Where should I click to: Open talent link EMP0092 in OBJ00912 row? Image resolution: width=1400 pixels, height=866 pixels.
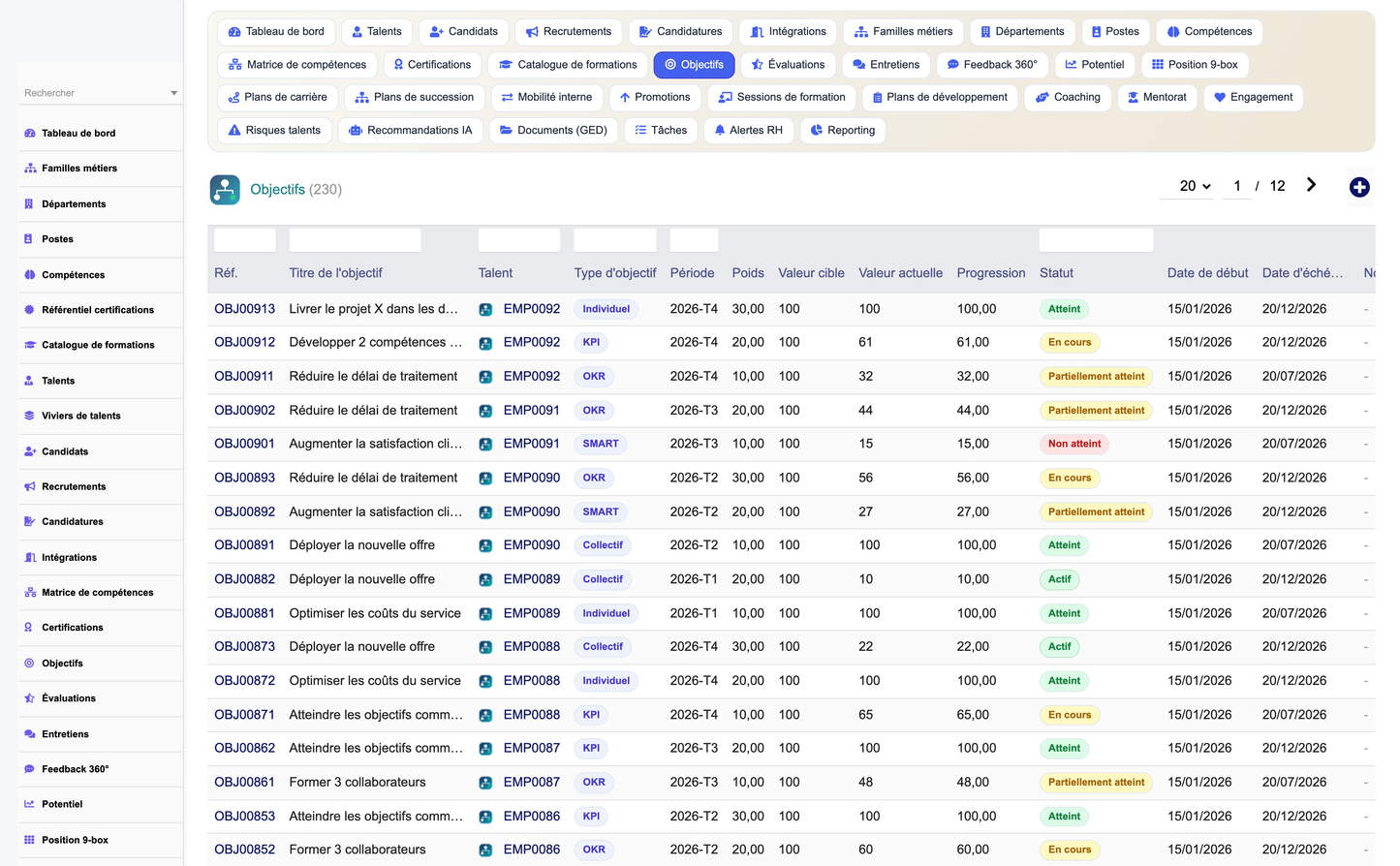[532, 342]
